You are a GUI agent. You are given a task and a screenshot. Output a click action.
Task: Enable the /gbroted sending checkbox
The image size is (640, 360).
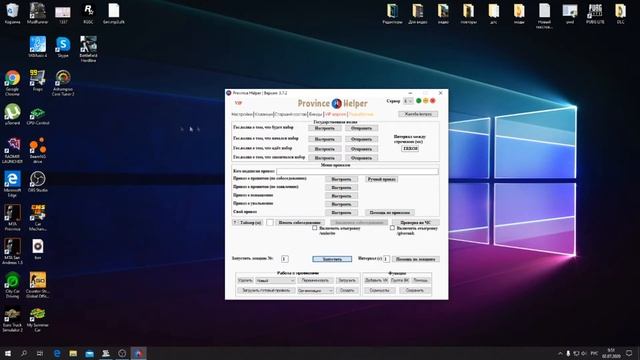[x=392, y=228]
